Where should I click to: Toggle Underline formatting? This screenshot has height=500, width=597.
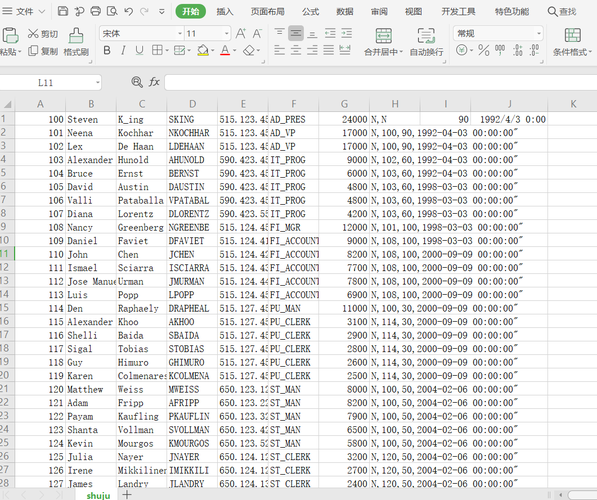[x=139, y=50]
